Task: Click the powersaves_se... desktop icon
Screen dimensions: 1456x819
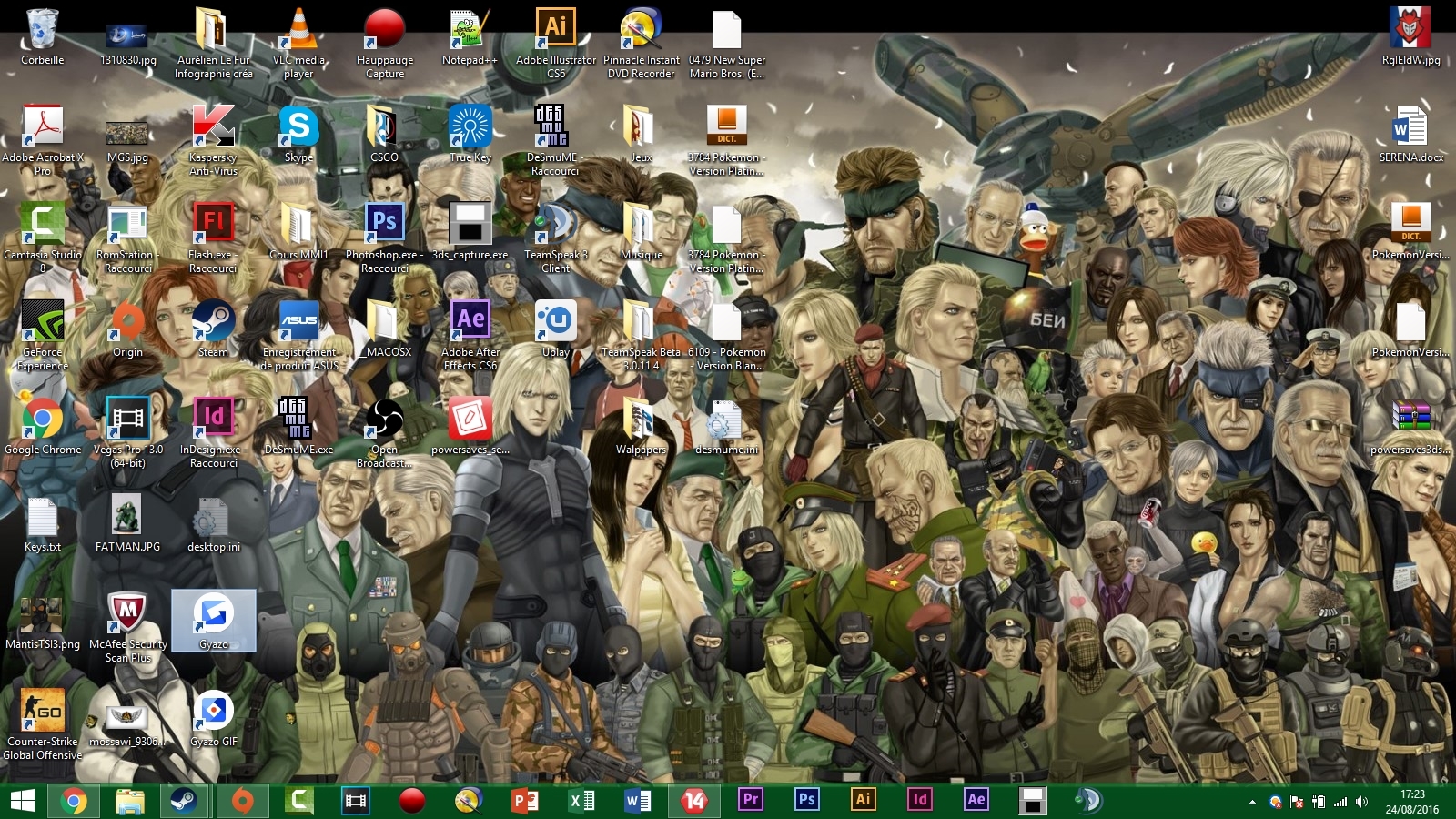Action: (x=470, y=426)
